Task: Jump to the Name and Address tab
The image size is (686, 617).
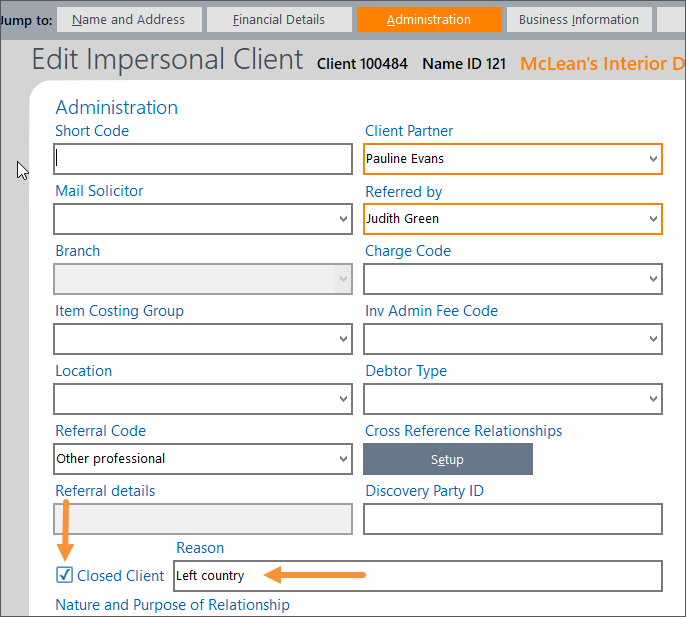Action: (129, 19)
